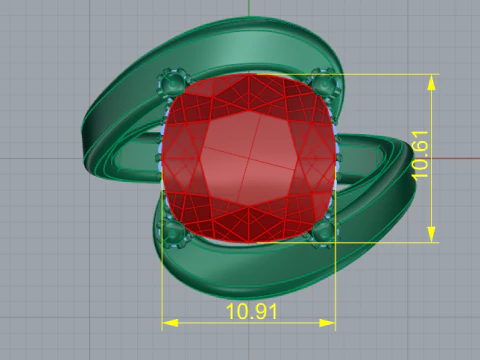The image size is (480, 360).
Task: Select the 10.61 vertical dimension text
Action: 420,155
